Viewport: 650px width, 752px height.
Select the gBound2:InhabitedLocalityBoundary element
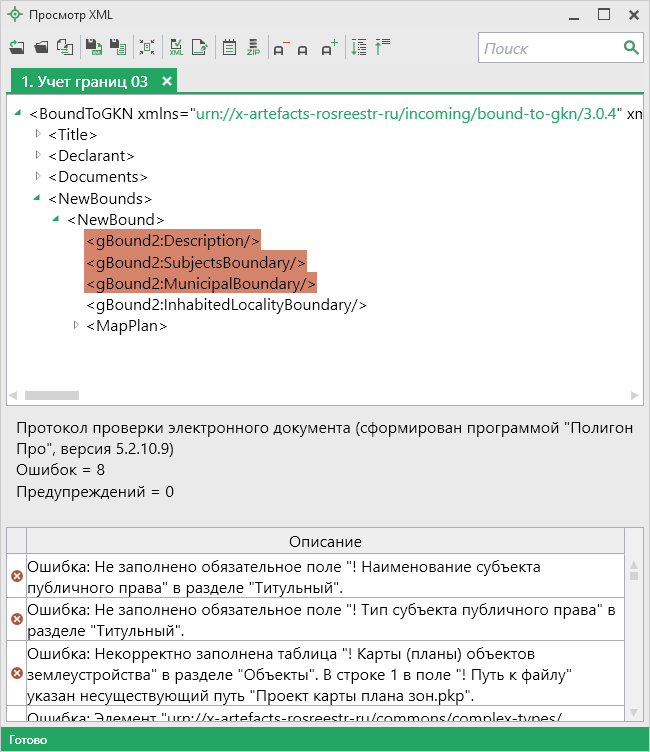pos(226,305)
